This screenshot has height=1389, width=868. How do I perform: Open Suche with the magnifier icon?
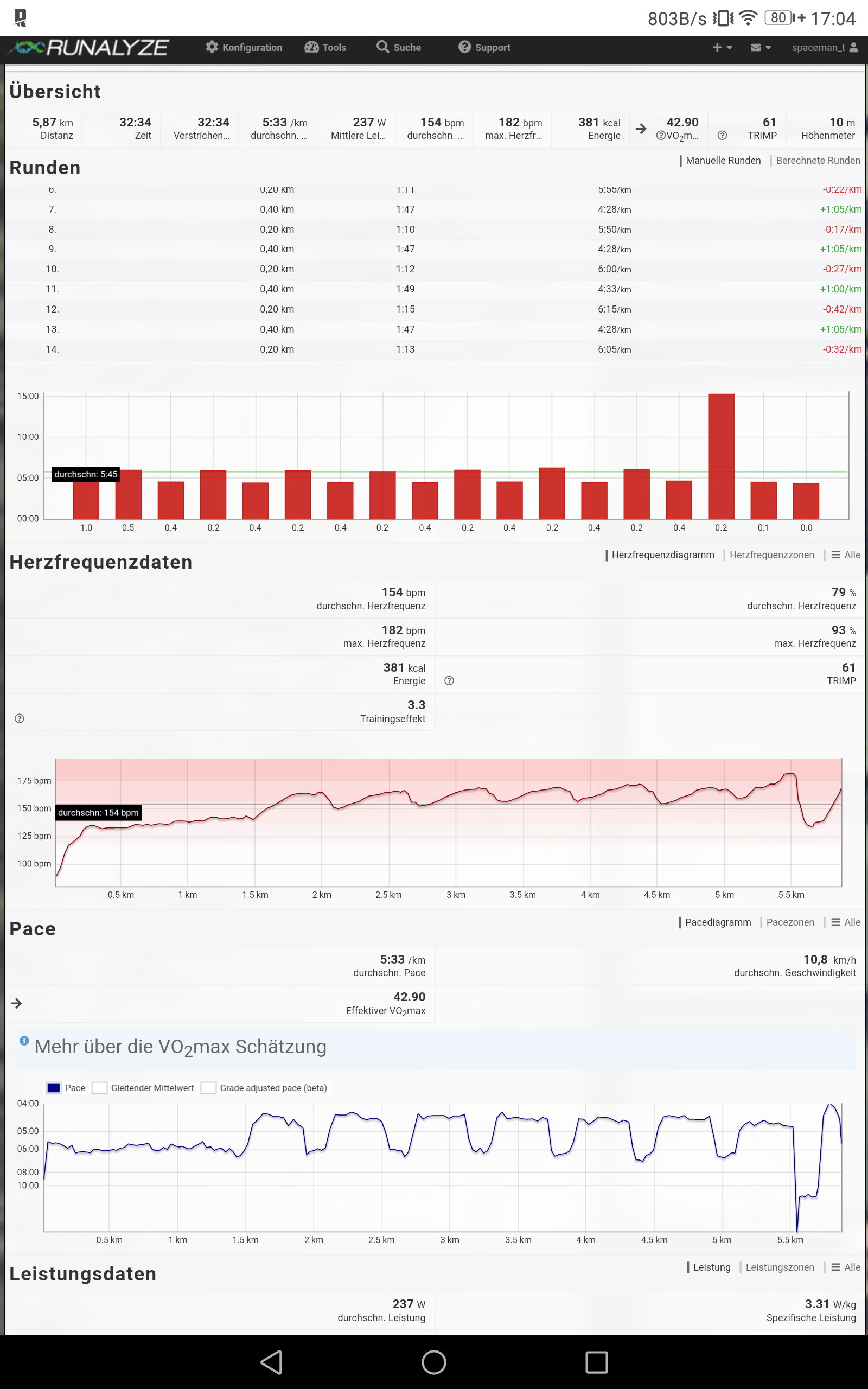coord(399,48)
